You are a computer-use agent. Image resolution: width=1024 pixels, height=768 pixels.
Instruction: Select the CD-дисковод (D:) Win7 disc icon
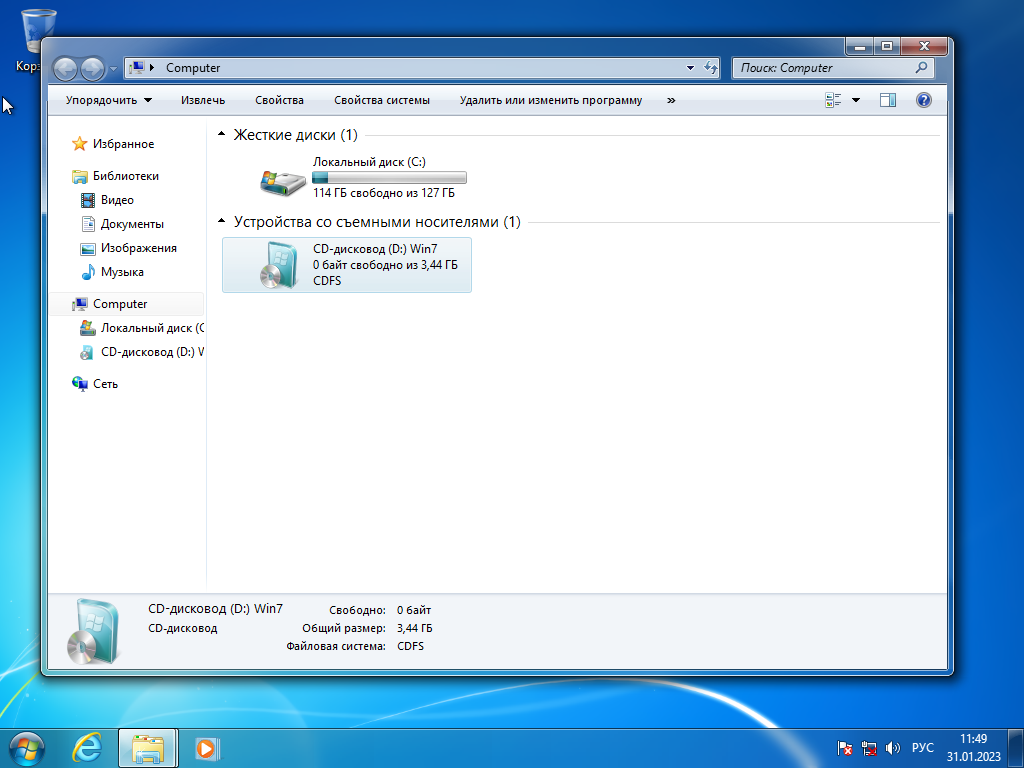280,265
